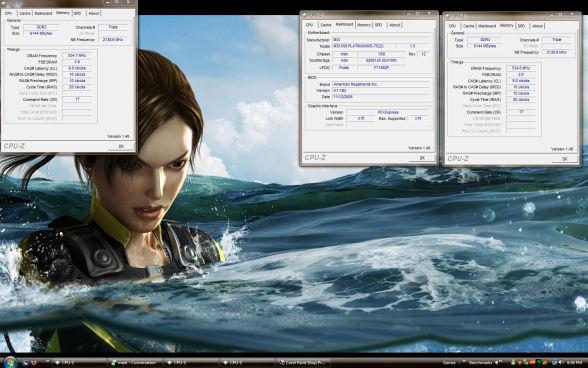The image size is (588, 368).
Task: Click NB Frequency value in left window
Action: click(x=113, y=39)
